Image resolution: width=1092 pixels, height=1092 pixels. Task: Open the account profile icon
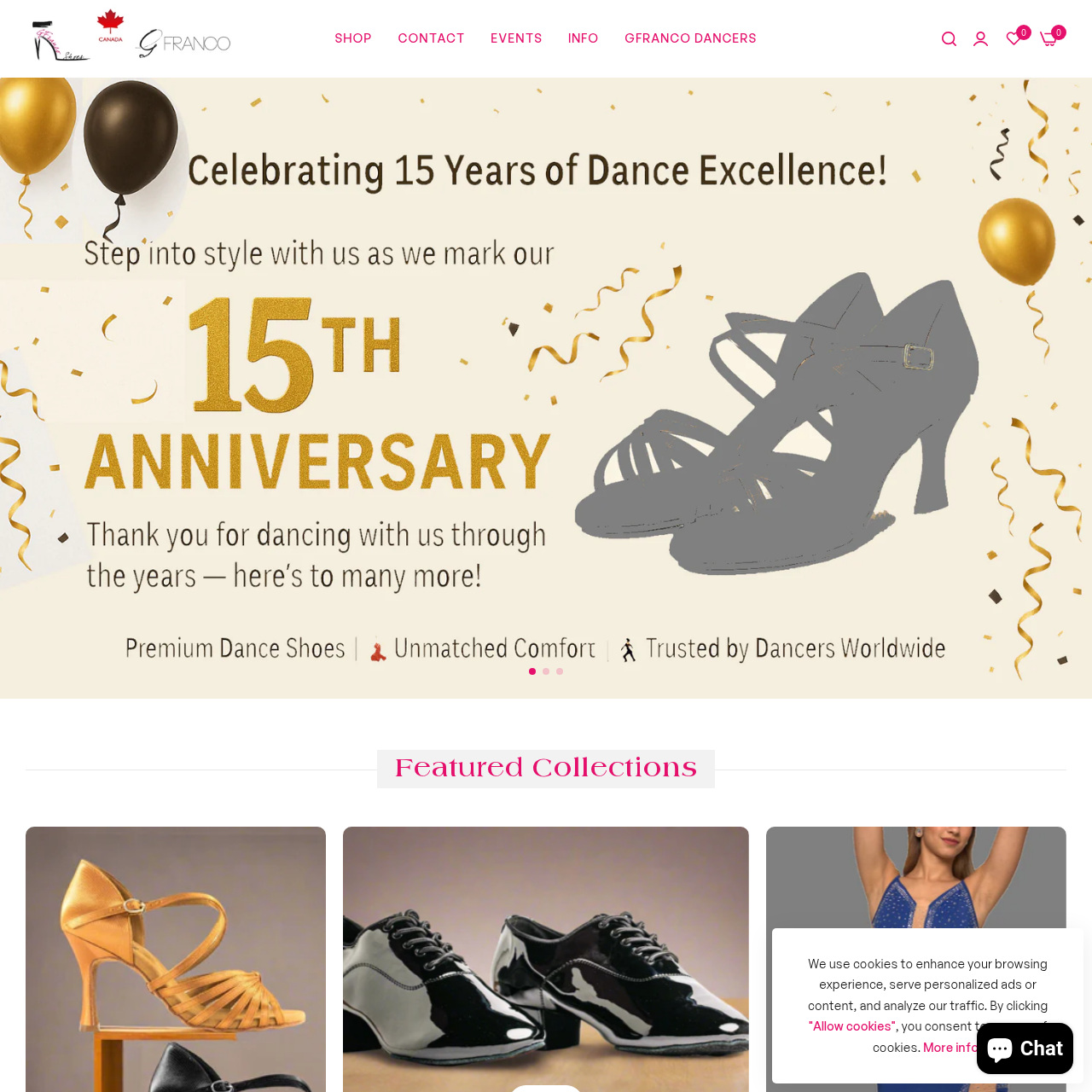click(x=980, y=39)
